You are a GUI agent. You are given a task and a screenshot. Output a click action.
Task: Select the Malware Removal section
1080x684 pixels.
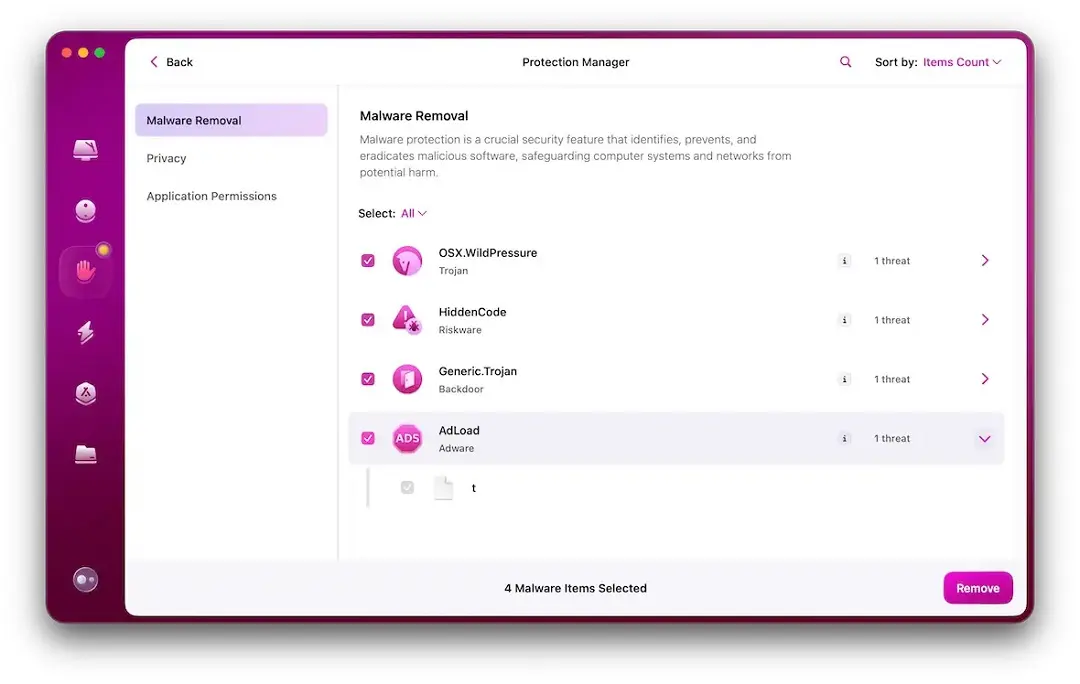pos(231,121)
